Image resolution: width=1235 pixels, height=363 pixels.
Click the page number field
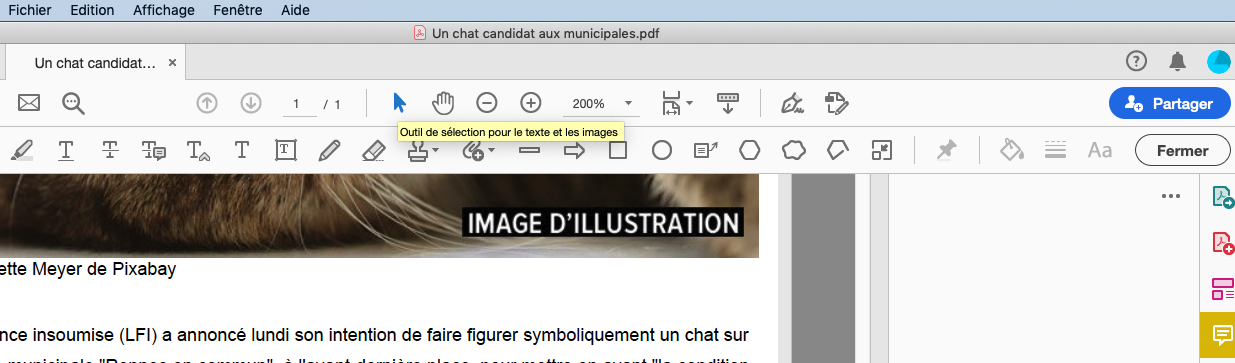click(x=298, y=103)
